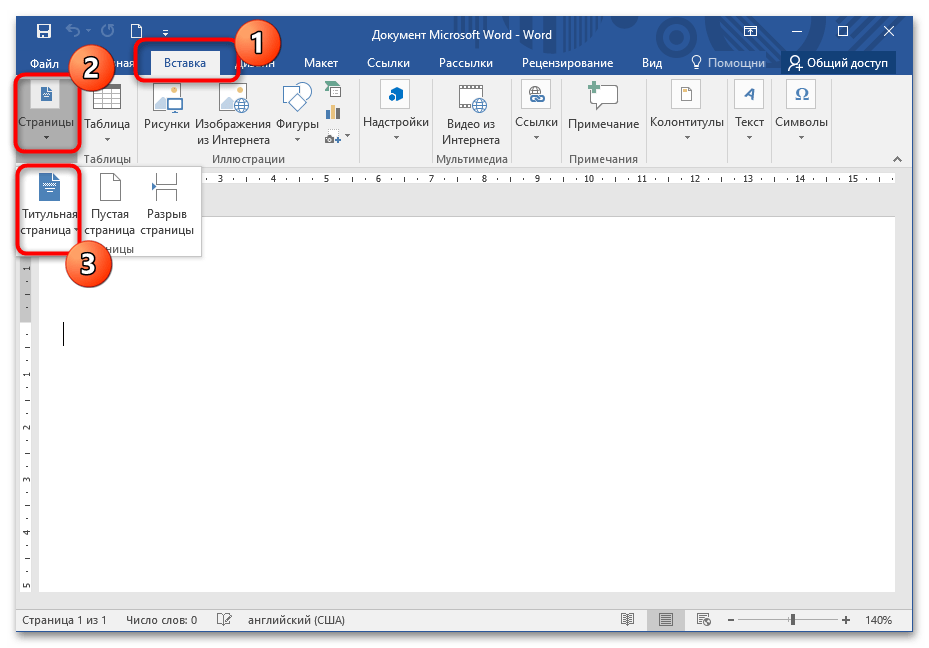Insert a SmartArt graphic

(x=333, y=89)
